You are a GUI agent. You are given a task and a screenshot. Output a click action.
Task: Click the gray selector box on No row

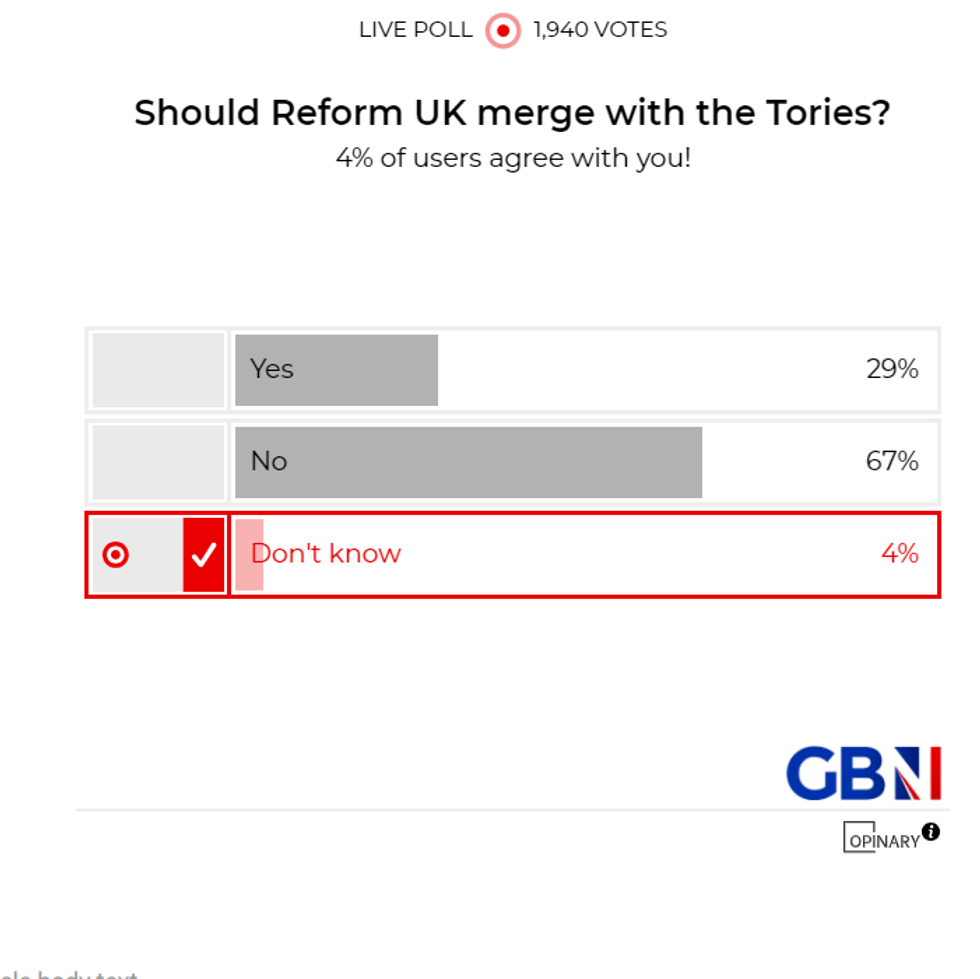156,461
